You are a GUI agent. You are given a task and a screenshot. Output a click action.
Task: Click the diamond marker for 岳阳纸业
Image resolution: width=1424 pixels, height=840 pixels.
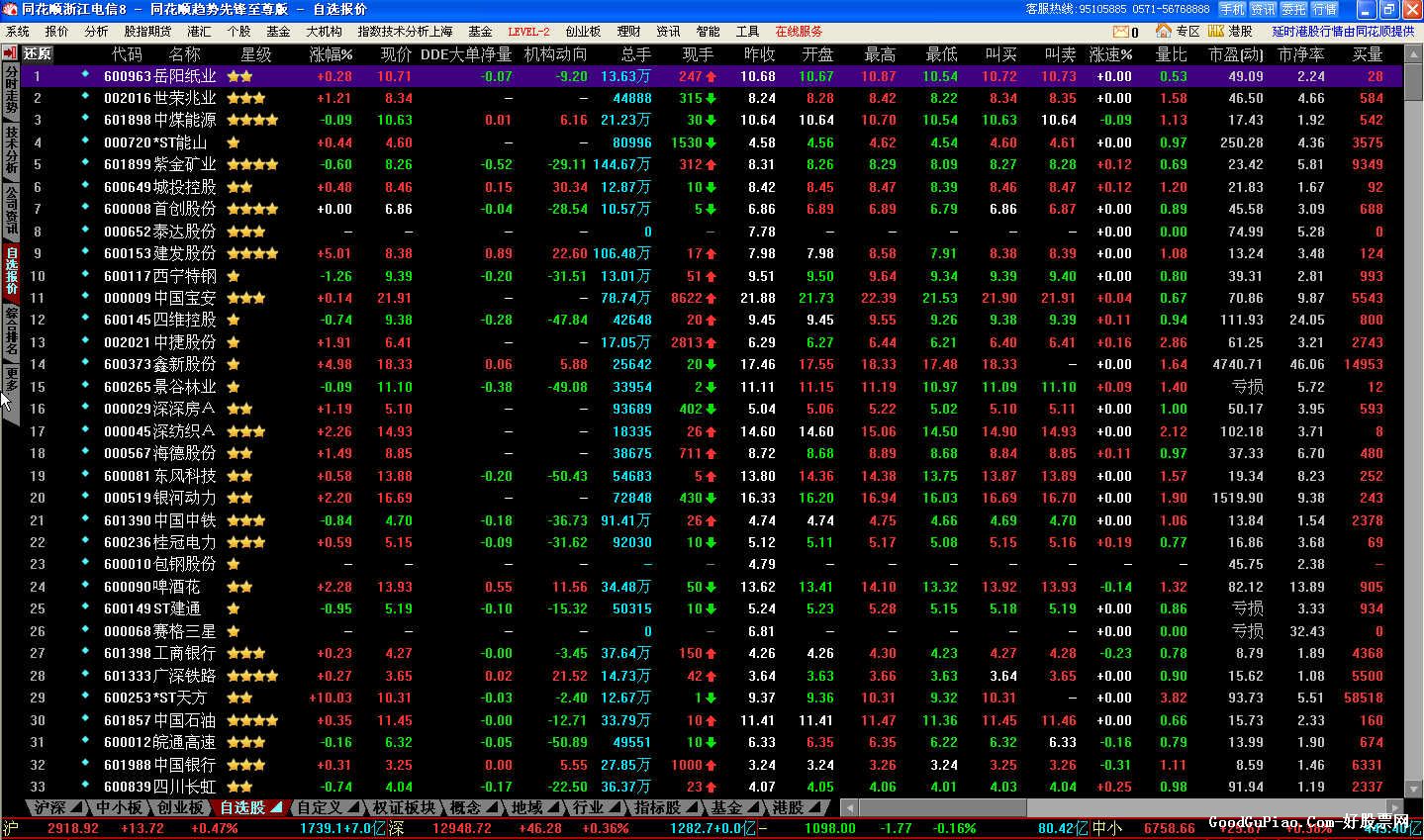(x=86, y=75)
